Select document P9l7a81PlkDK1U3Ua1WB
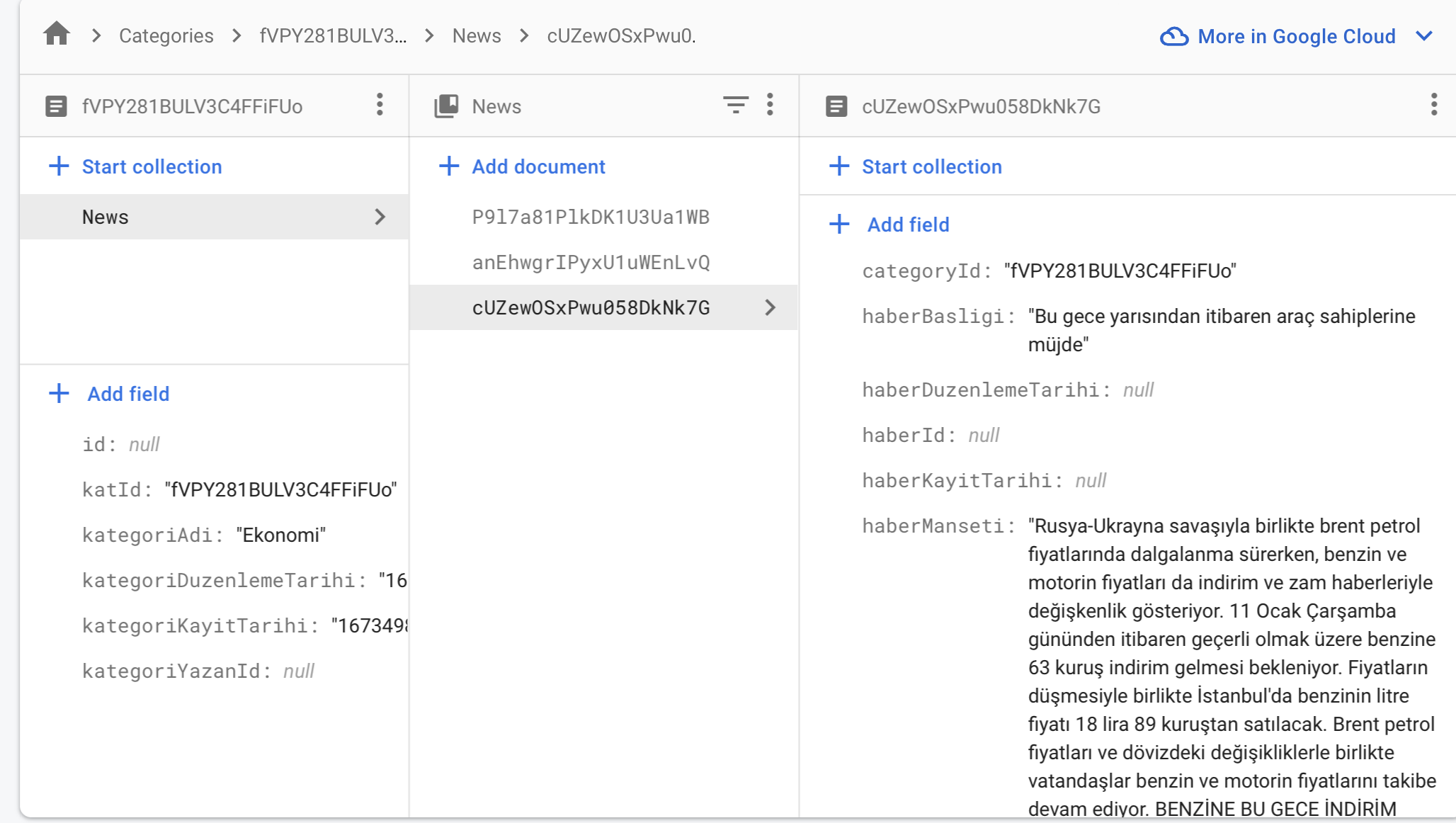 click(591, 217)
